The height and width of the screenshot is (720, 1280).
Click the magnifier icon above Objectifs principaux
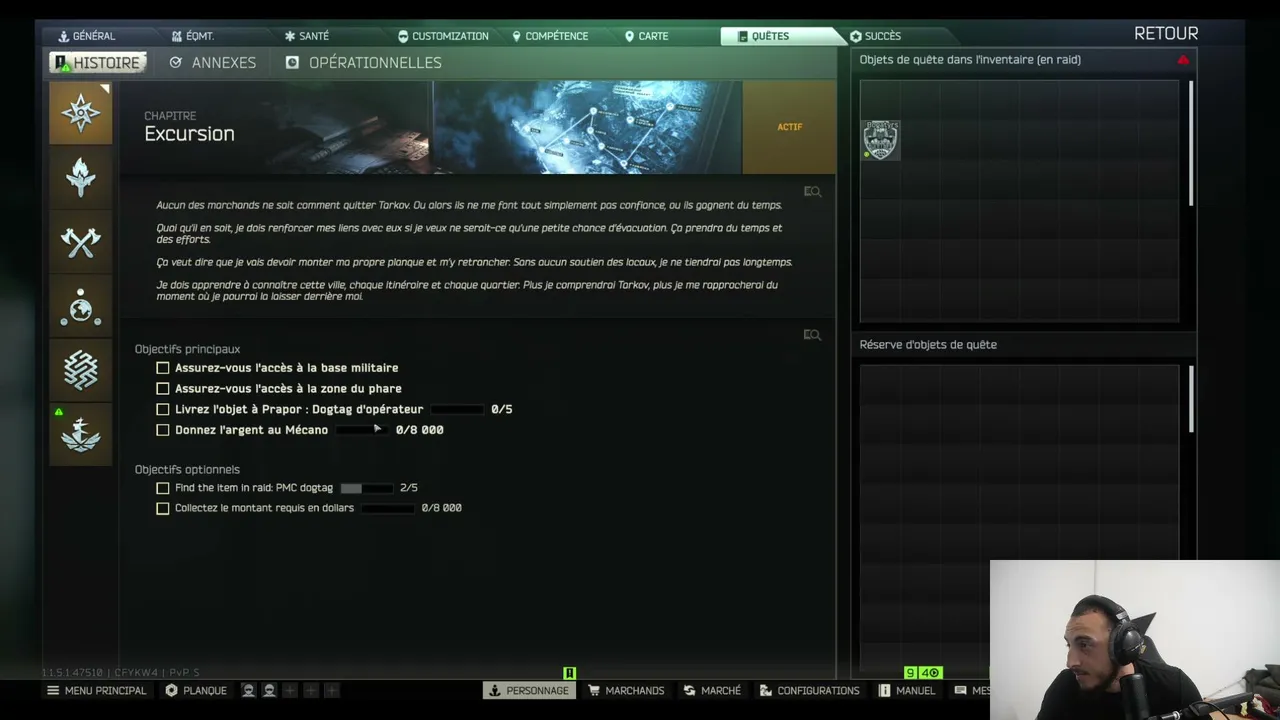(812, 335)
